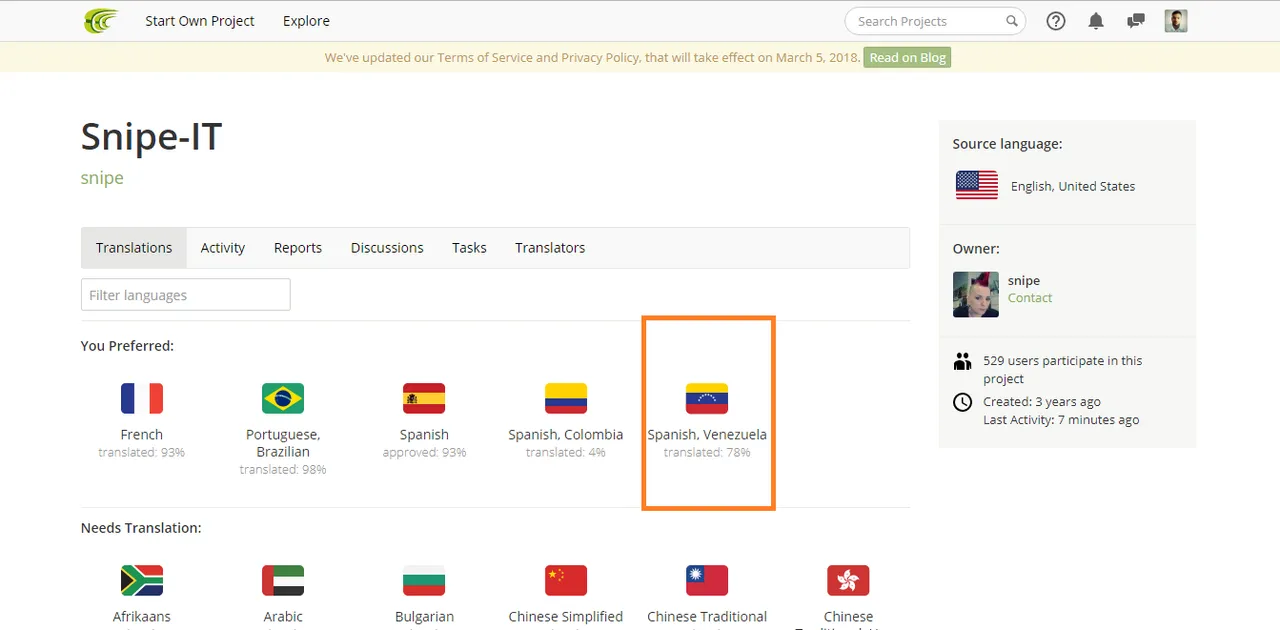Select the Chinese Traditional Taiwan flag
Screen dimensions: 1280x630
tap(707, 580)
